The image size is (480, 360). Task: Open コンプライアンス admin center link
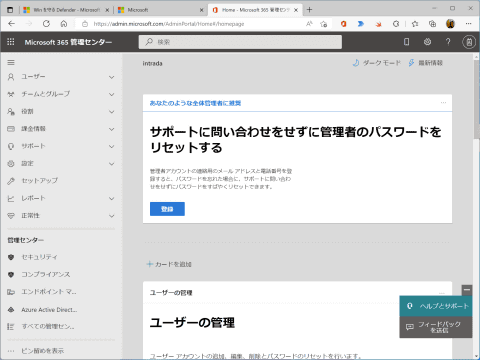coord(46,274)
